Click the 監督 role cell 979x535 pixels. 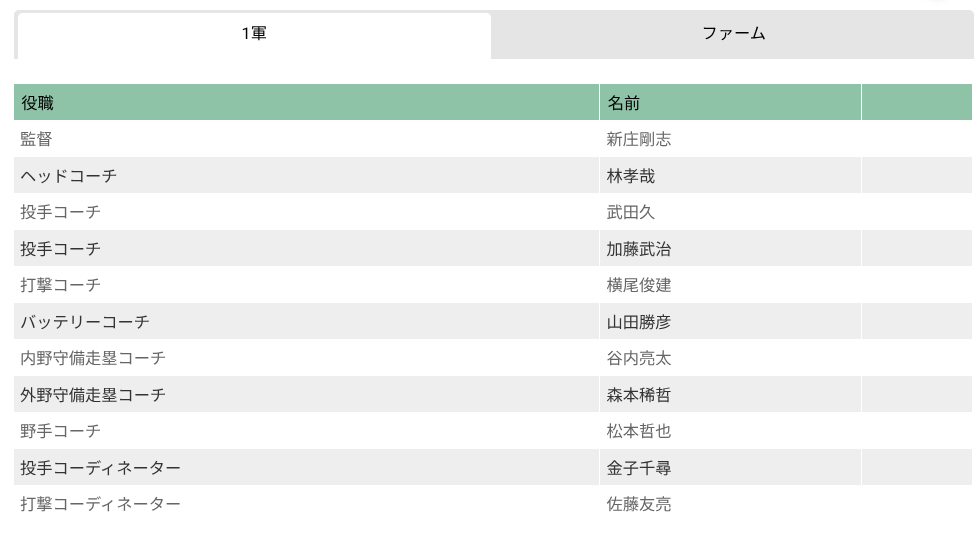tap(36, 139)
